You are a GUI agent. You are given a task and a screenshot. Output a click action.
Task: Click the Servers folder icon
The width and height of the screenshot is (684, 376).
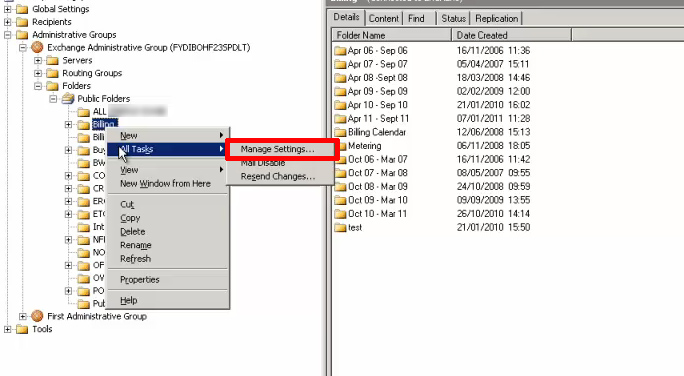coord(52,60)
